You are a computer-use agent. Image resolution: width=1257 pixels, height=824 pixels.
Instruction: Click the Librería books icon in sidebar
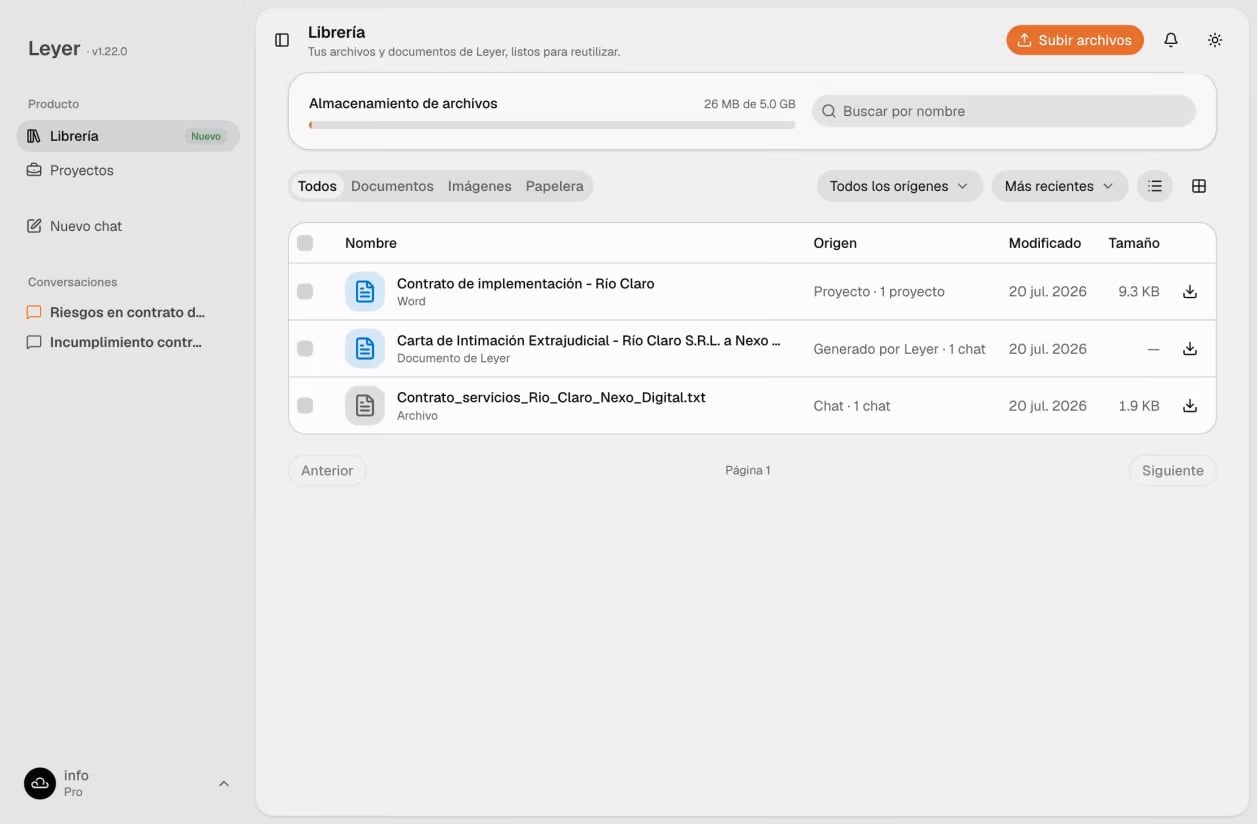pyautogui.click(x=34, y=136)
